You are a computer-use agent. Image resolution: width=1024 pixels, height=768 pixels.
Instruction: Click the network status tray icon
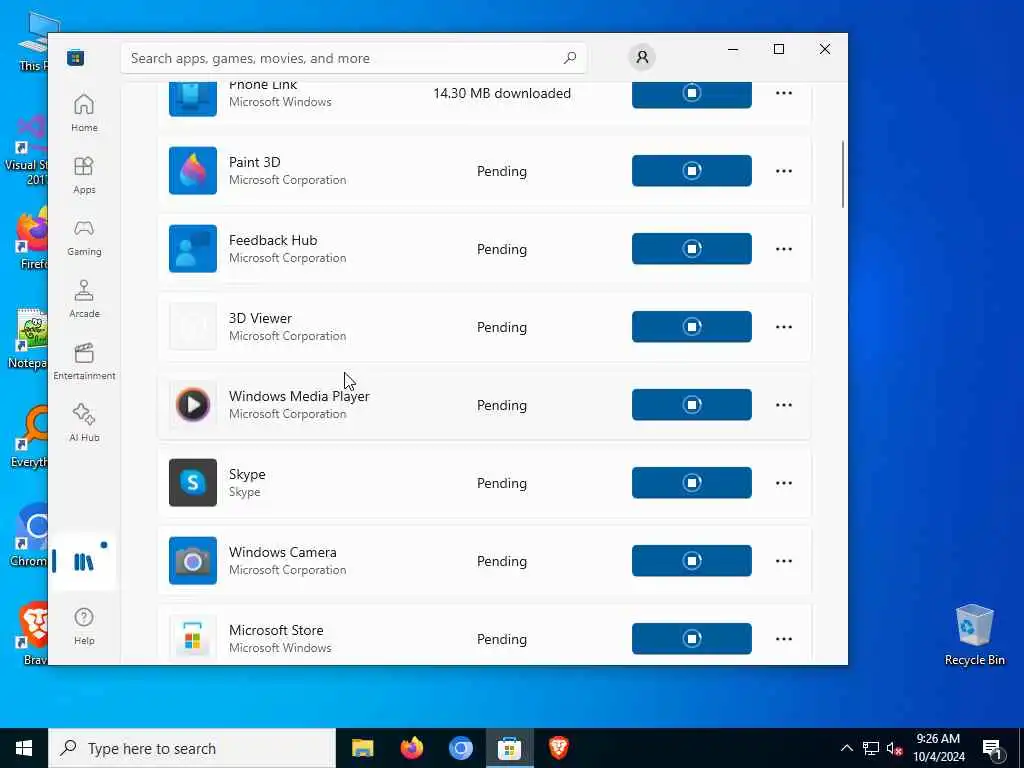point(871,748)
